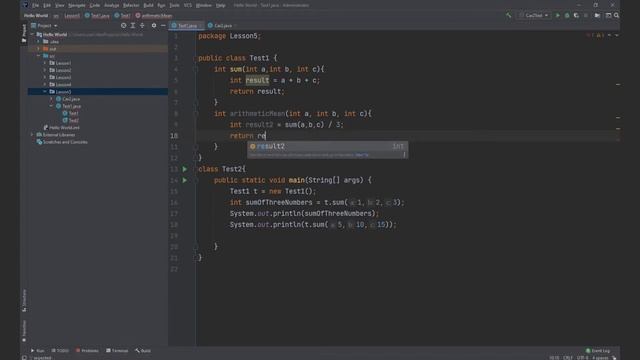This screenshot has height=360, width=640.
Task: Click the Build Project hammer icon
Action: pyautogui.click(x=509, y=16)
